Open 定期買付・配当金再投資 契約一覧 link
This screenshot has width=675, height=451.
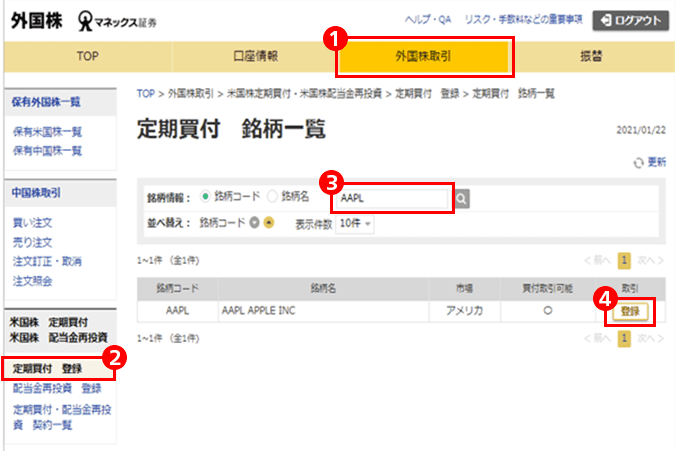[x=62, y=417]
